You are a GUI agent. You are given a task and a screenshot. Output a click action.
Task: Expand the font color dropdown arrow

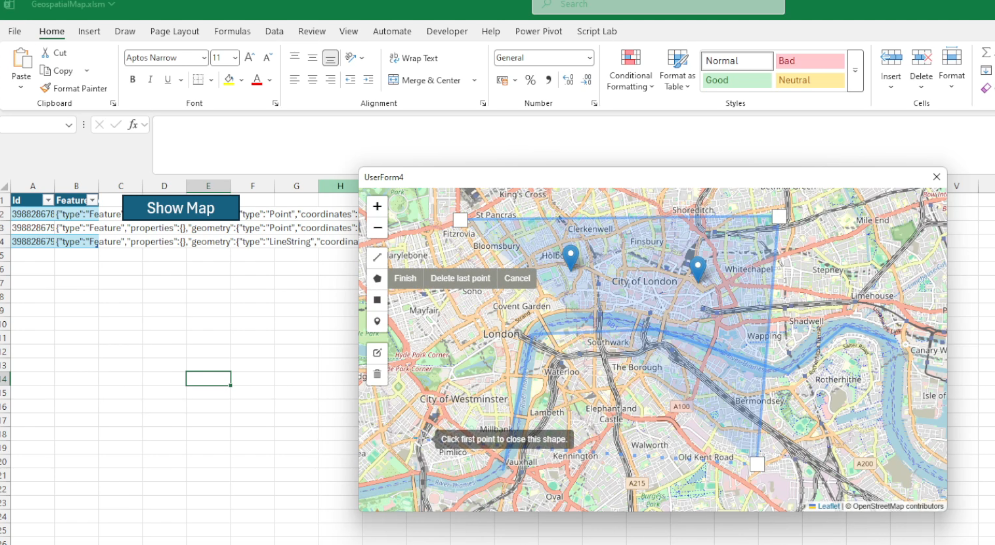pyautogui.click(x=270, y=80)
